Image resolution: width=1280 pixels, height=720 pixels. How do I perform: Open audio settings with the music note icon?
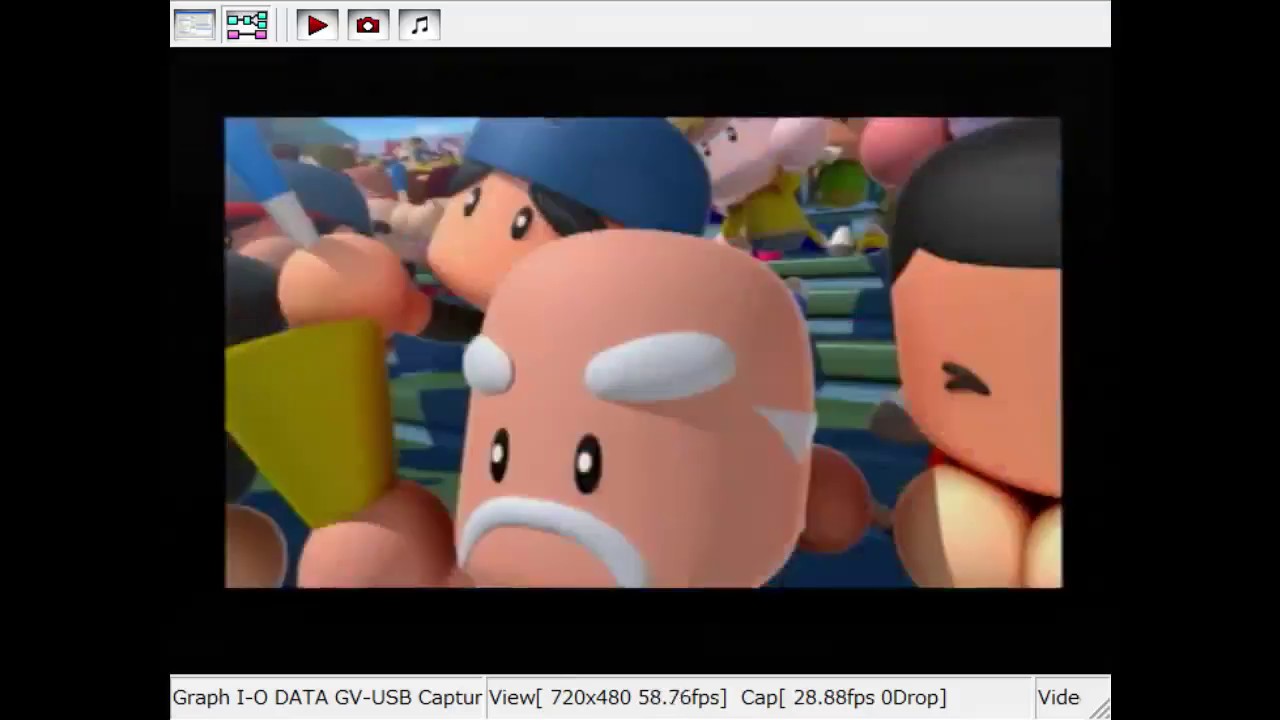coord(419,25)
